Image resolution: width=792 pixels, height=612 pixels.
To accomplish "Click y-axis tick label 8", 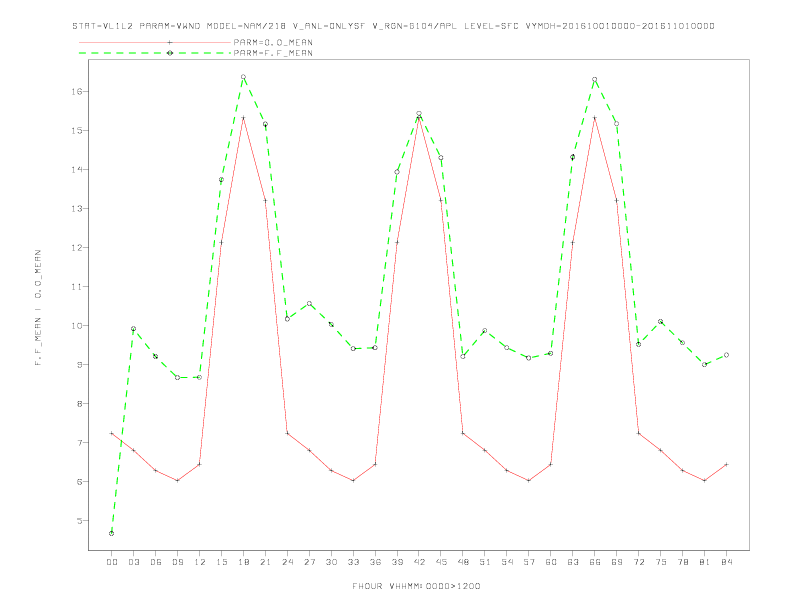I will pos(80,403).
